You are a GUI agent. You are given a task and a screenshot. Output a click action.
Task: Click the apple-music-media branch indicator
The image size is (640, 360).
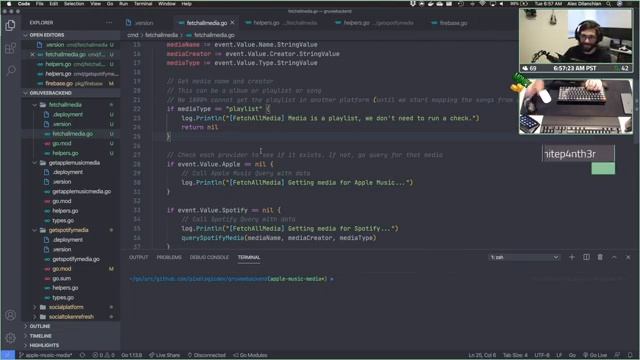[46, 355]
